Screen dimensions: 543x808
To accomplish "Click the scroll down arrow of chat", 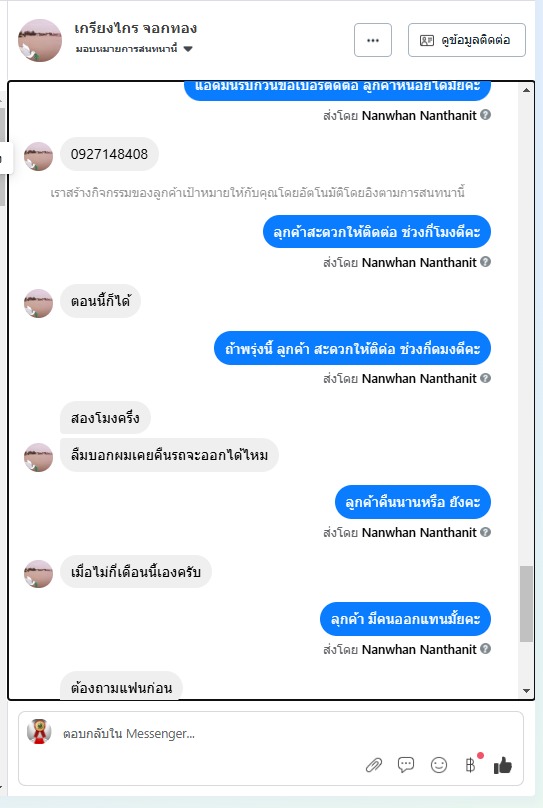I will (x=526, y=691).
